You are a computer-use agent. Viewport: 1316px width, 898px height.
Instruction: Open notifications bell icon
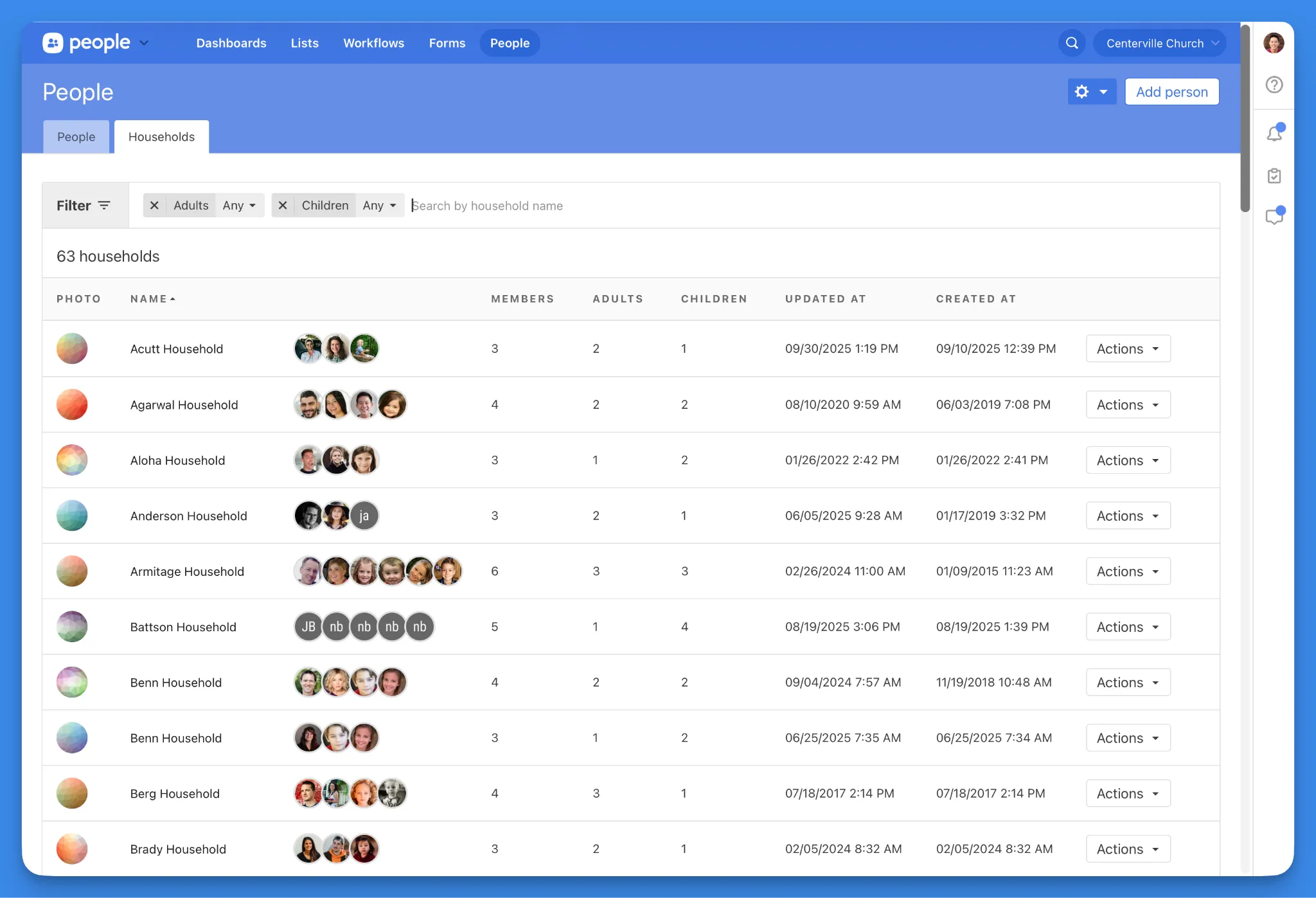(1274, 133)
